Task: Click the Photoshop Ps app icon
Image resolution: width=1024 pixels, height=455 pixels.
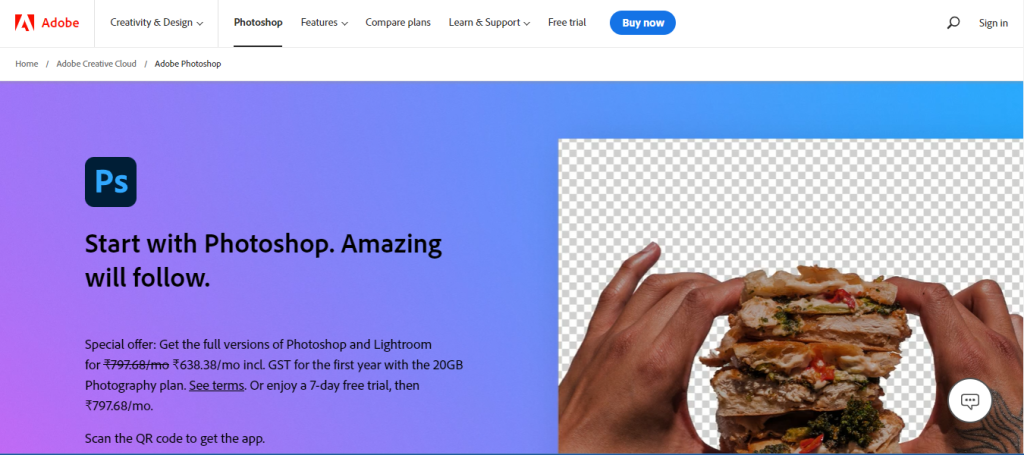Action: 110,182
